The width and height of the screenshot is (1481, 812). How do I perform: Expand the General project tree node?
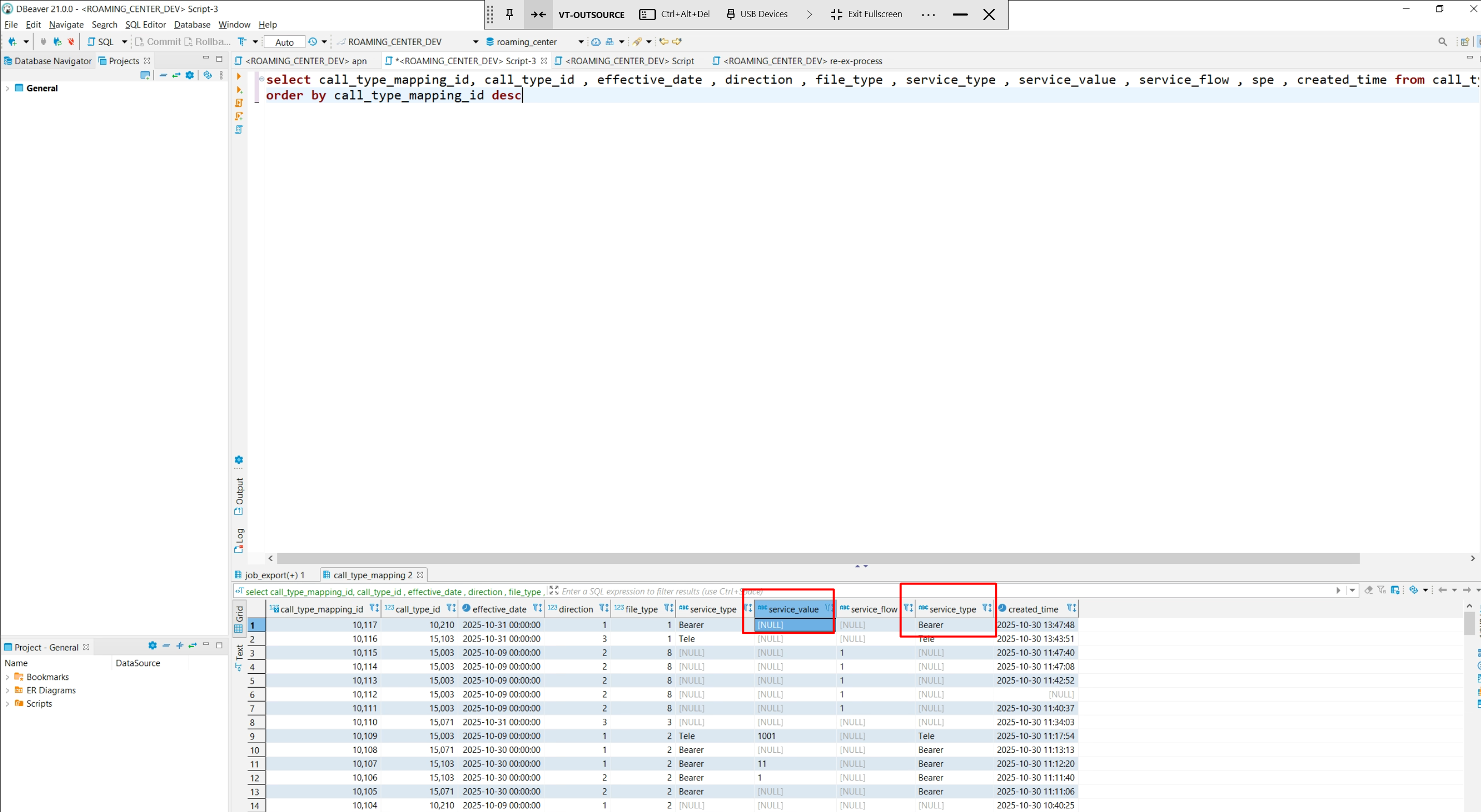click(x=7, y=89)
